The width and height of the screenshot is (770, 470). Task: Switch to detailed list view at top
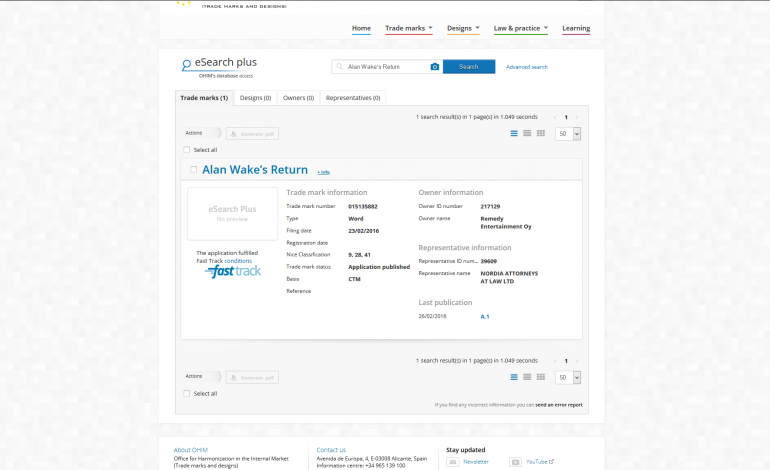tap(515, 133)
